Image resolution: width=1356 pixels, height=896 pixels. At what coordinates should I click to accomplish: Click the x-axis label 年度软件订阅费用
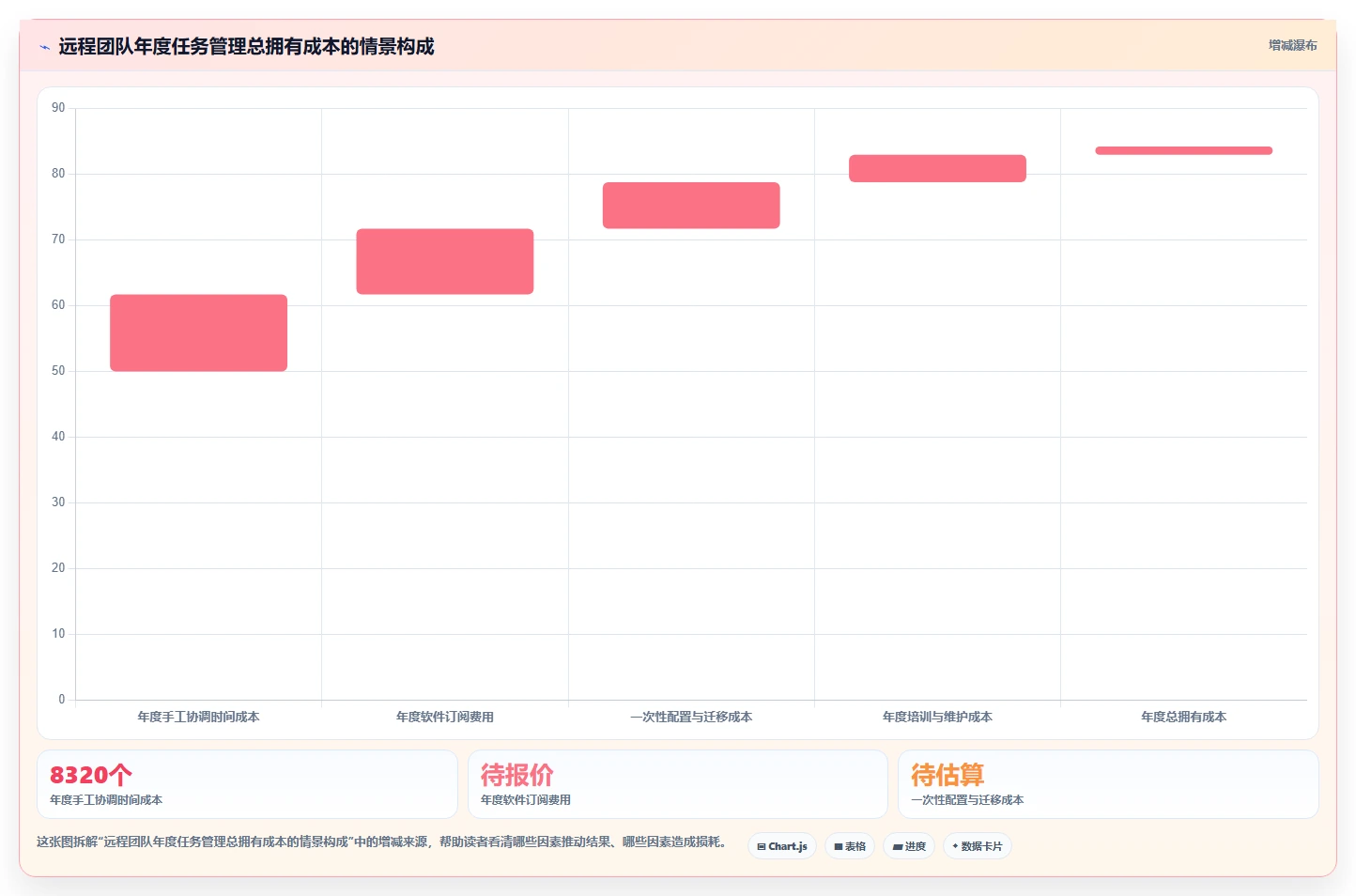[x=445, y=717]
